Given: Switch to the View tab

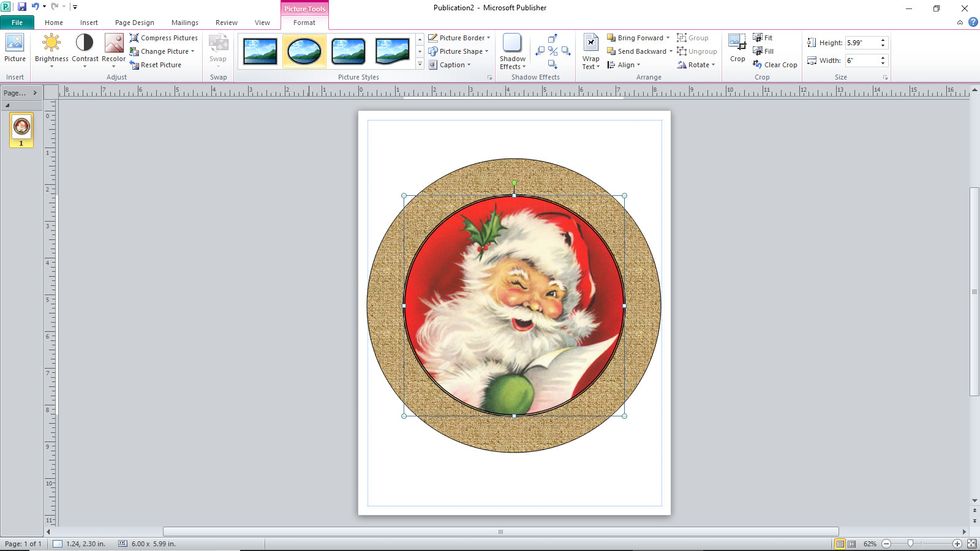Looking at the screenshot, I should [x=262, y=22].
